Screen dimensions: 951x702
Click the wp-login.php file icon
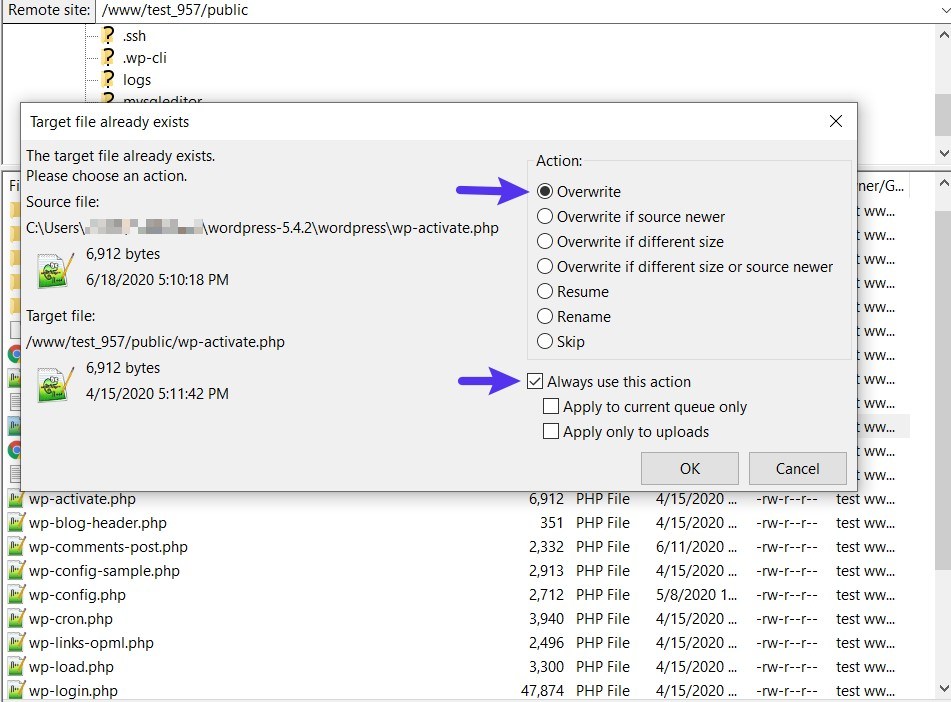click(16, 691)
